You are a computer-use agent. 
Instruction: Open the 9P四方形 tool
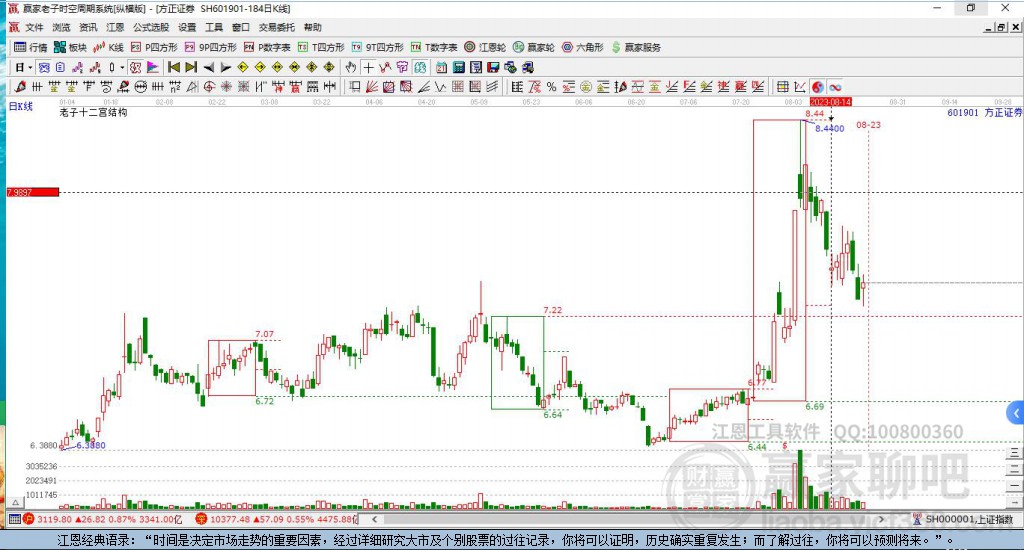point(210,47)
